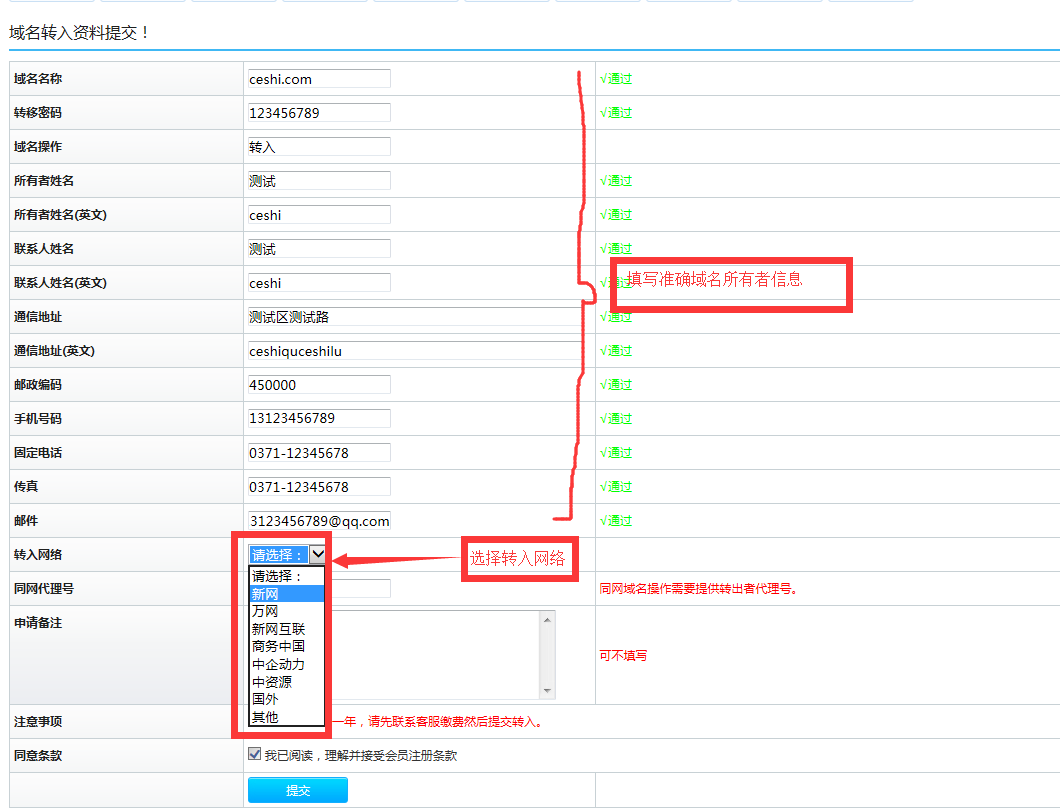The height and width of the screenshot is (812, 1060).
Task: Click the 申请备注 scrollbar up arrow
Action: coord(547,620)
